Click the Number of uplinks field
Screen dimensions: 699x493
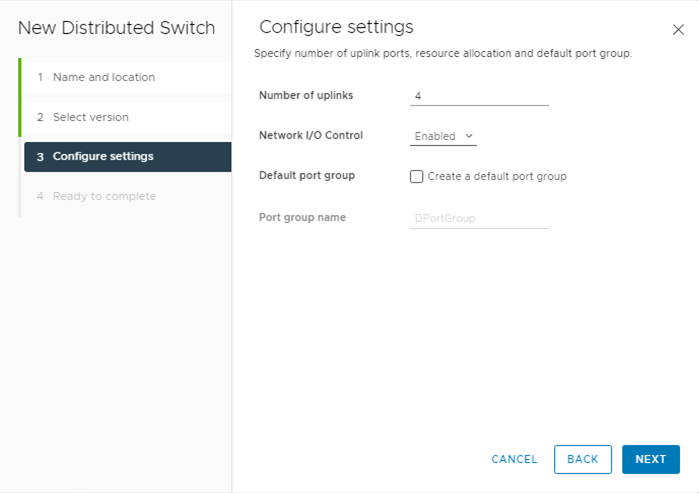click(479, 96)
